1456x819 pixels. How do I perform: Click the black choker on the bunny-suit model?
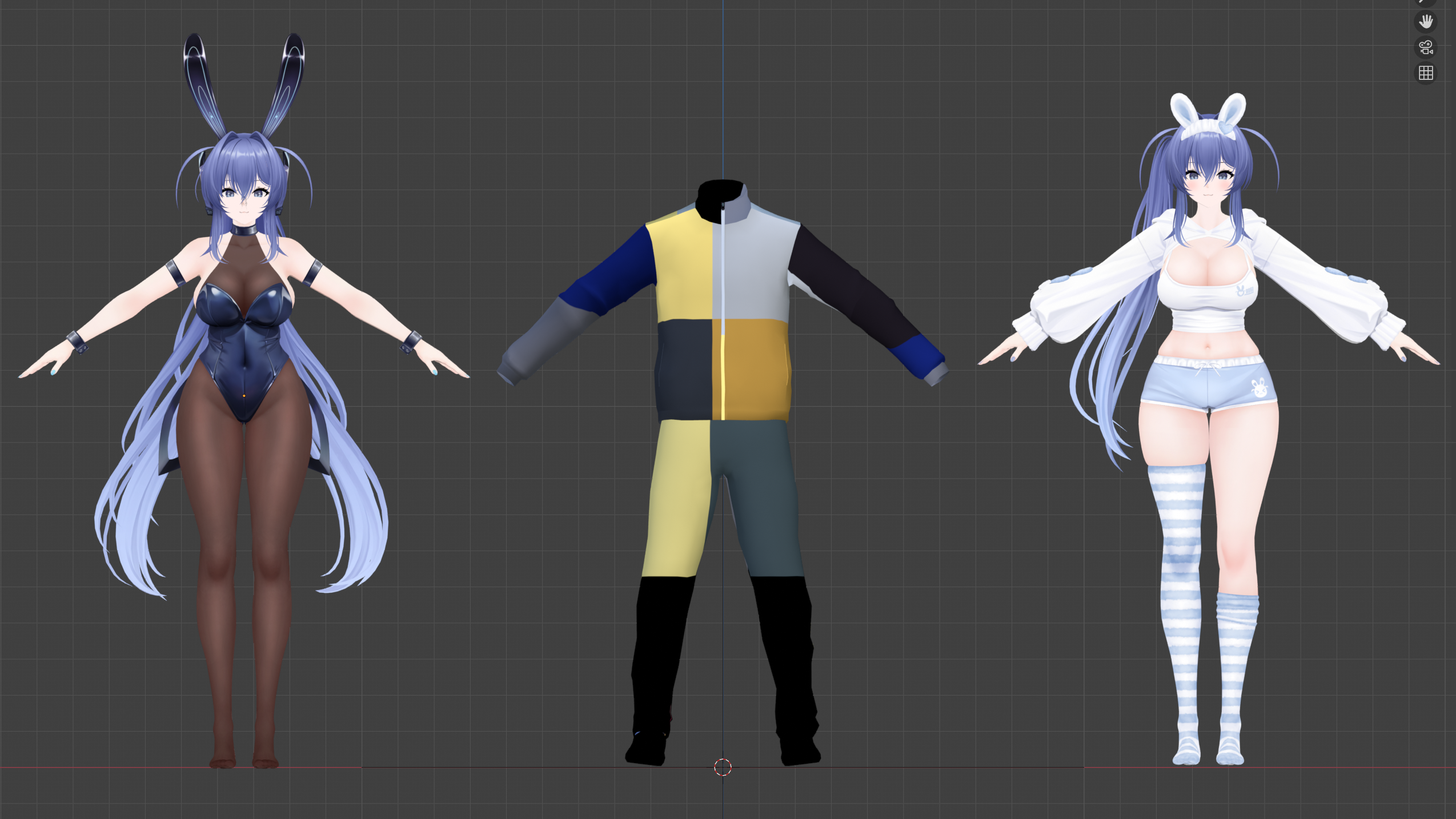click(244, 231)
